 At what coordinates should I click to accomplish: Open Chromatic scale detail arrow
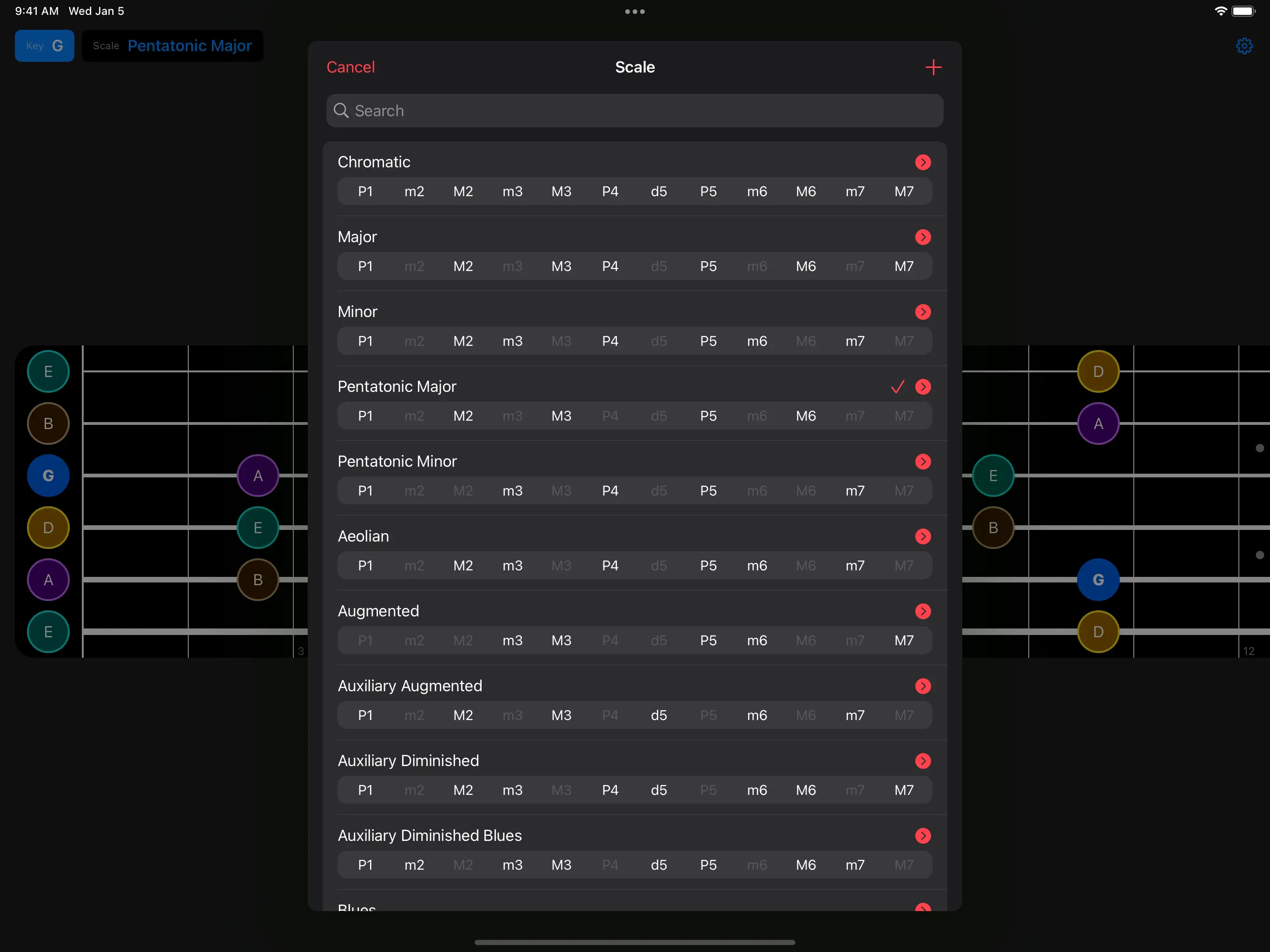[923, 162]
